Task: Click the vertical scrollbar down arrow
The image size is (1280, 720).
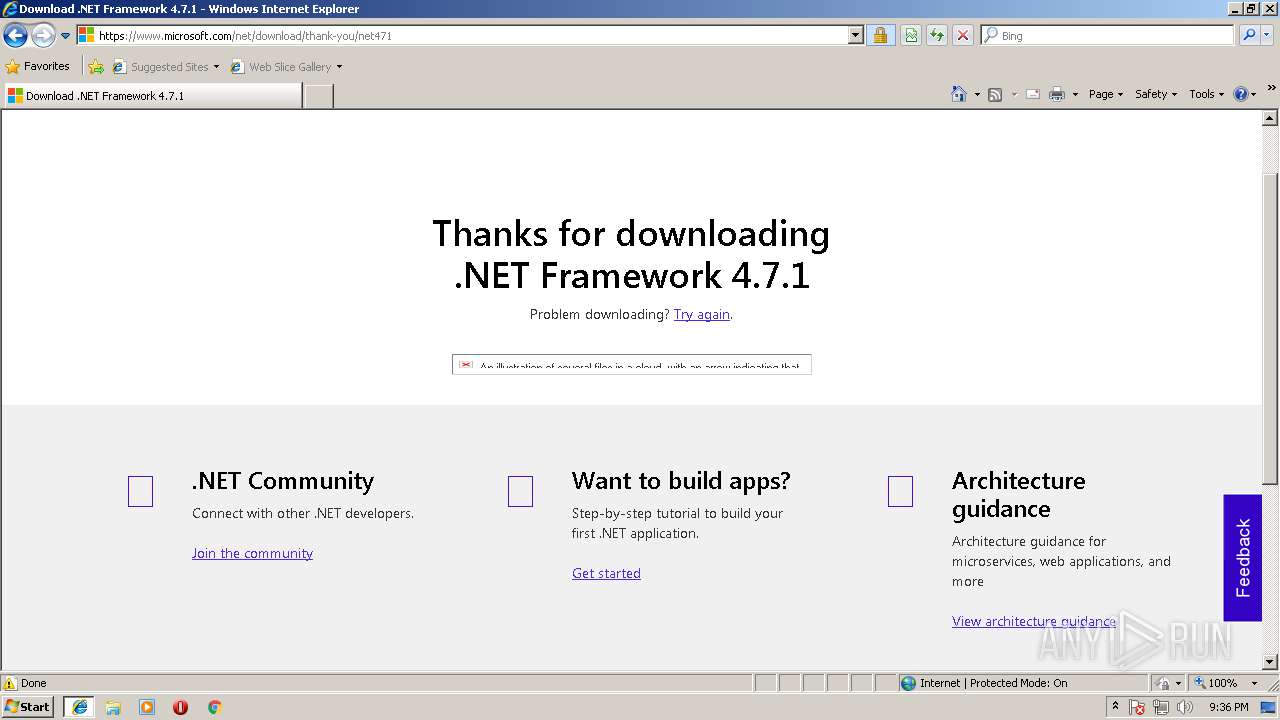Action: point(1271,662)
